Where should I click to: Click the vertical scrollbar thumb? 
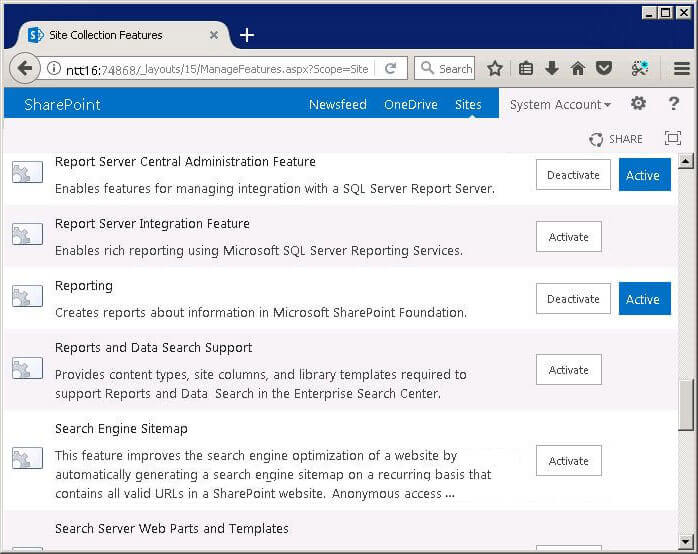(x=686, y=404)
